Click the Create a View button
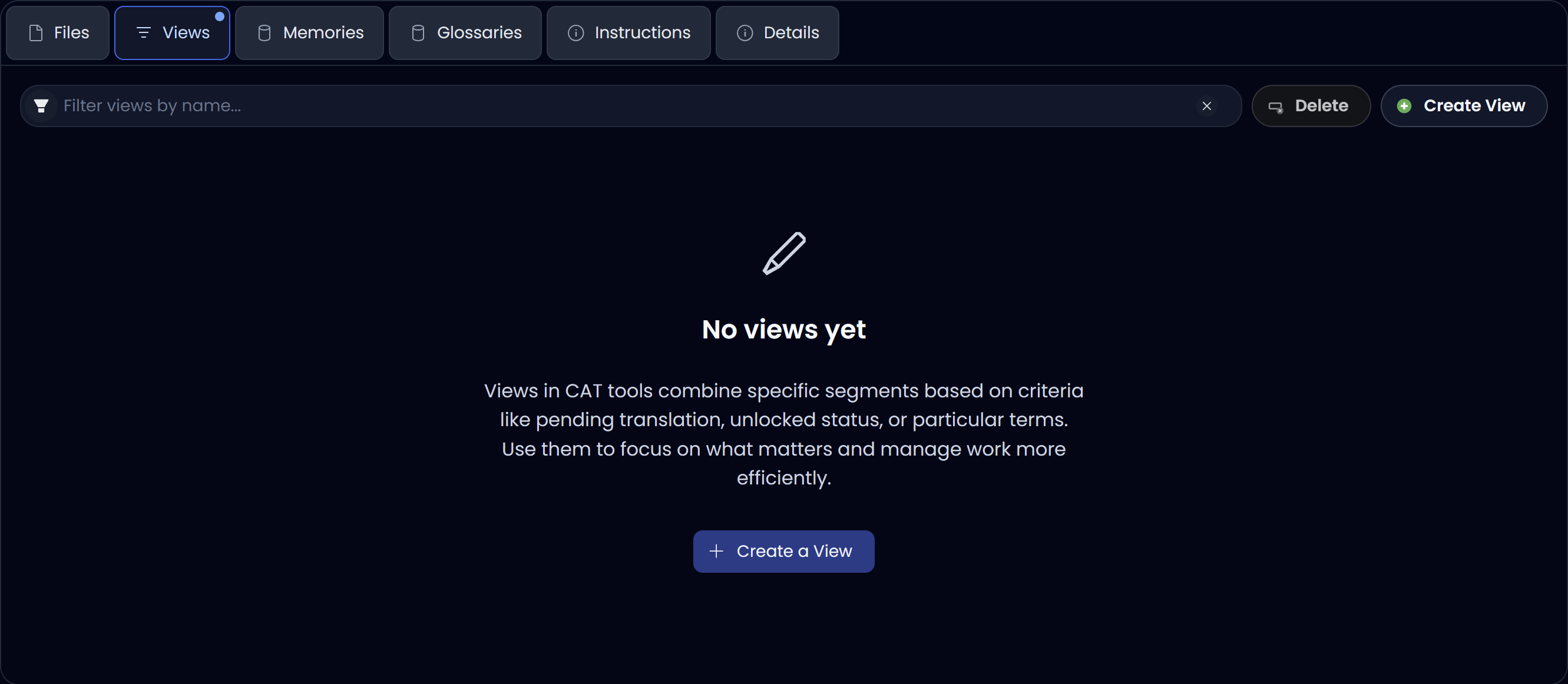 [x=783, y=552]
